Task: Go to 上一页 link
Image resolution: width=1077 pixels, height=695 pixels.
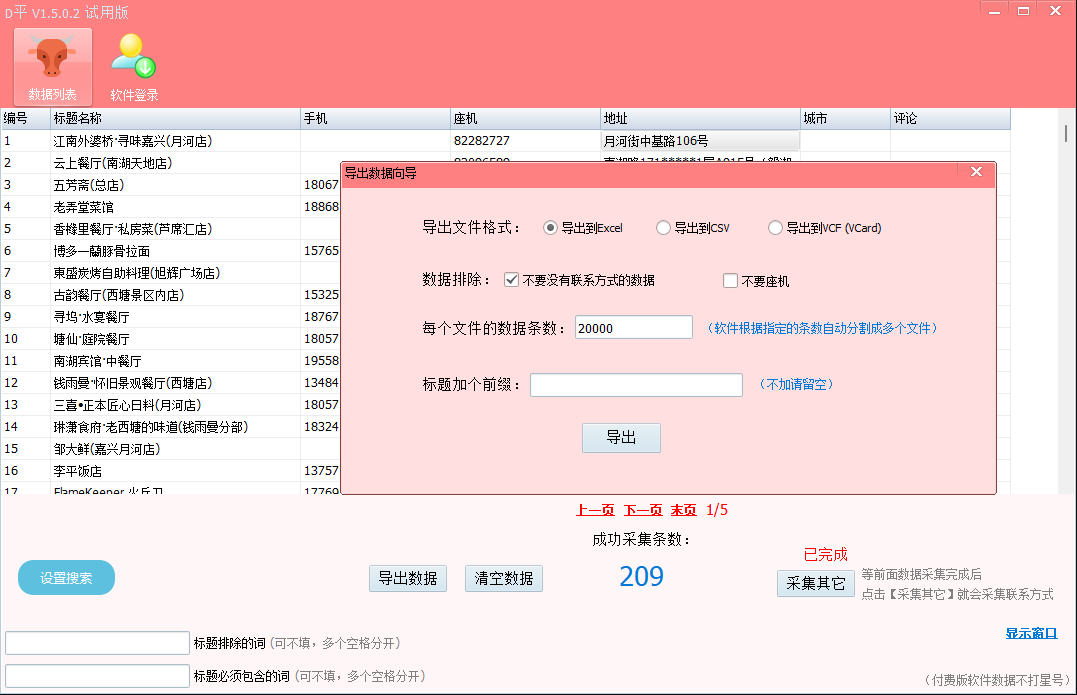Action: (595, 510)
